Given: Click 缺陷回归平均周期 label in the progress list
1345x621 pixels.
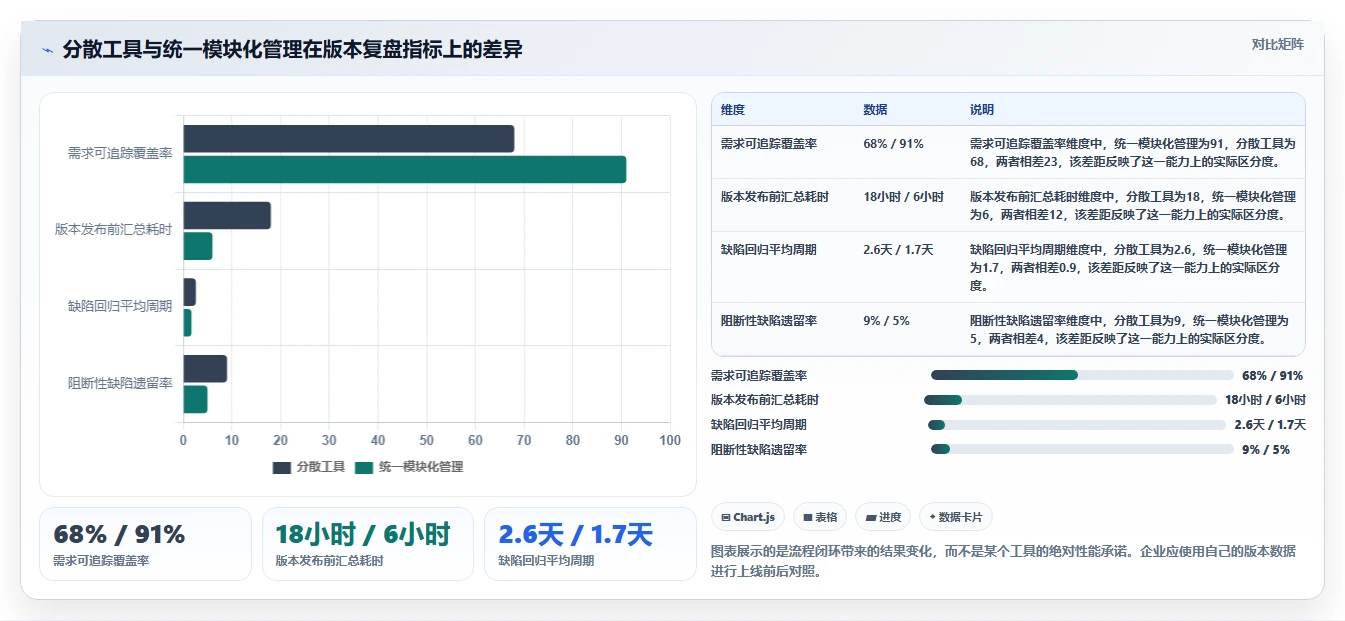Looking at the screenshot, I should pos(759,425).
